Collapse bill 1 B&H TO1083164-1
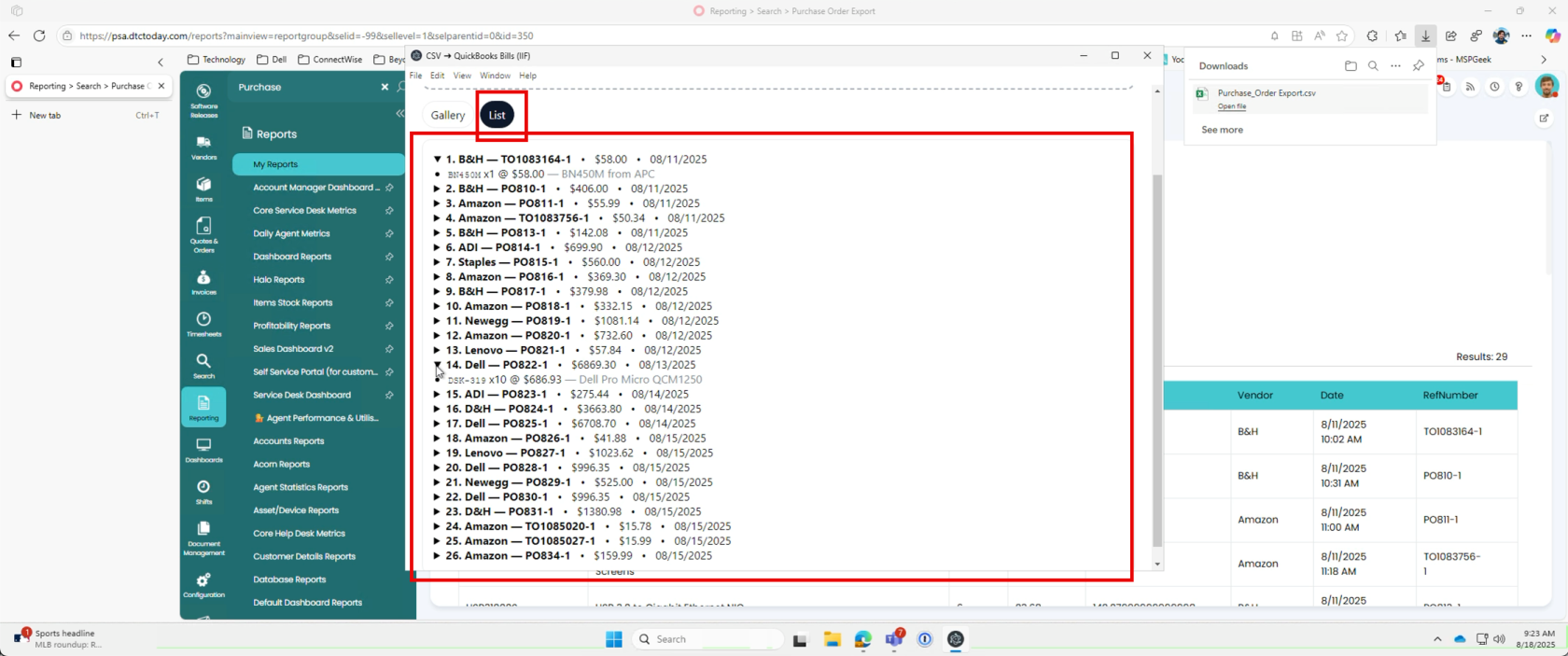Viewport: 1568px width, 656px height. (437, 160)
